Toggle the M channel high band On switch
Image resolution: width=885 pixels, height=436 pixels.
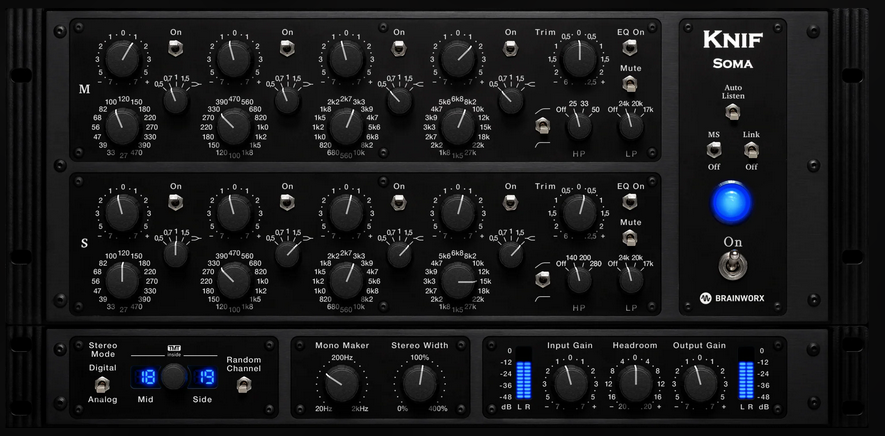pyautogui.click(x=511, y=48)
